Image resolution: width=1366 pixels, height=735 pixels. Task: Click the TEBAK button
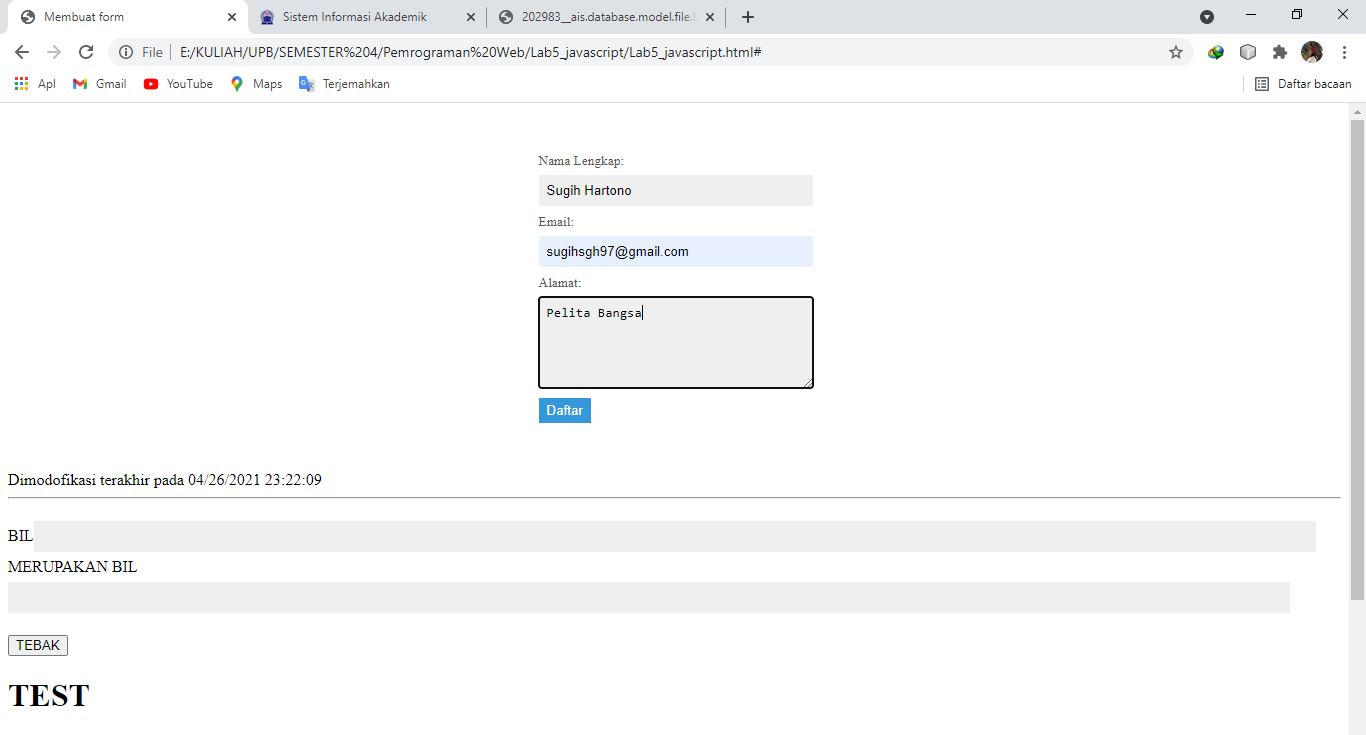(x=37, y=644)
